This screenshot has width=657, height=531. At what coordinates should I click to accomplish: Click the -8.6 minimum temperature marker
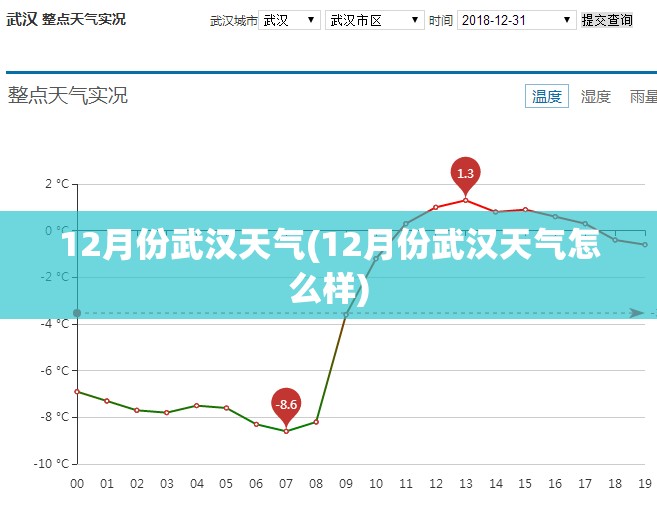click(x=286, y=404)
